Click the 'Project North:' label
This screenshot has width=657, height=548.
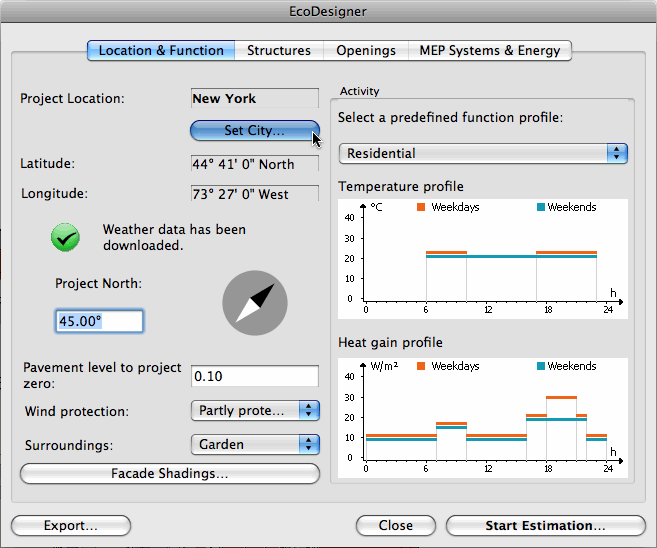click(98, 284)
